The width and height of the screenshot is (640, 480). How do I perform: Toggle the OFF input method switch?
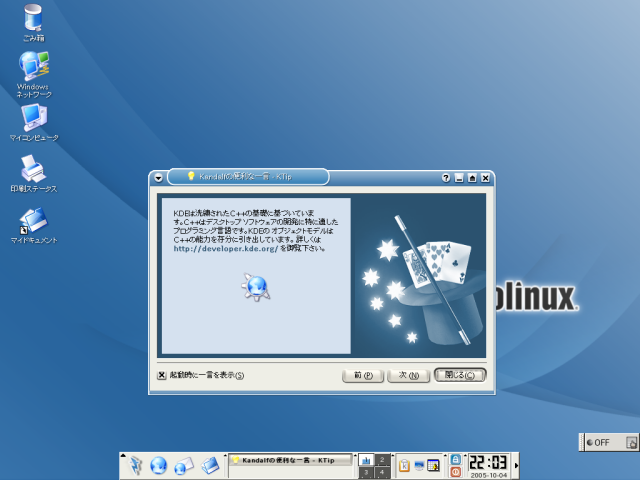(598, 442)
